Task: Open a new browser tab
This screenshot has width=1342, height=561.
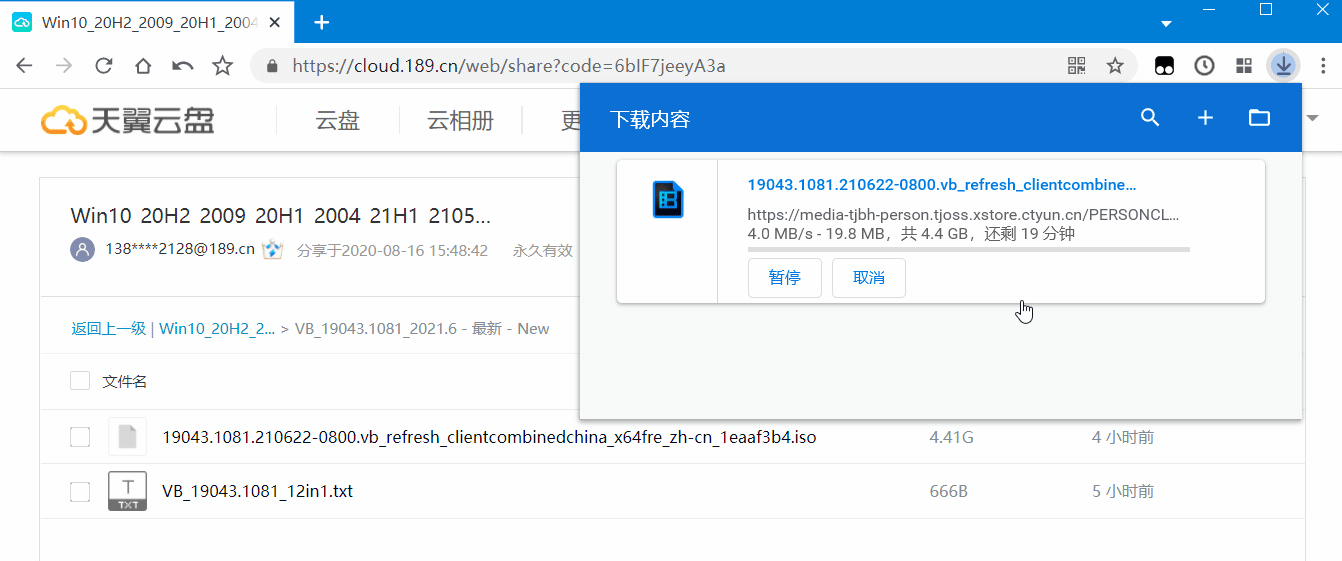Action: click(321, 22)
